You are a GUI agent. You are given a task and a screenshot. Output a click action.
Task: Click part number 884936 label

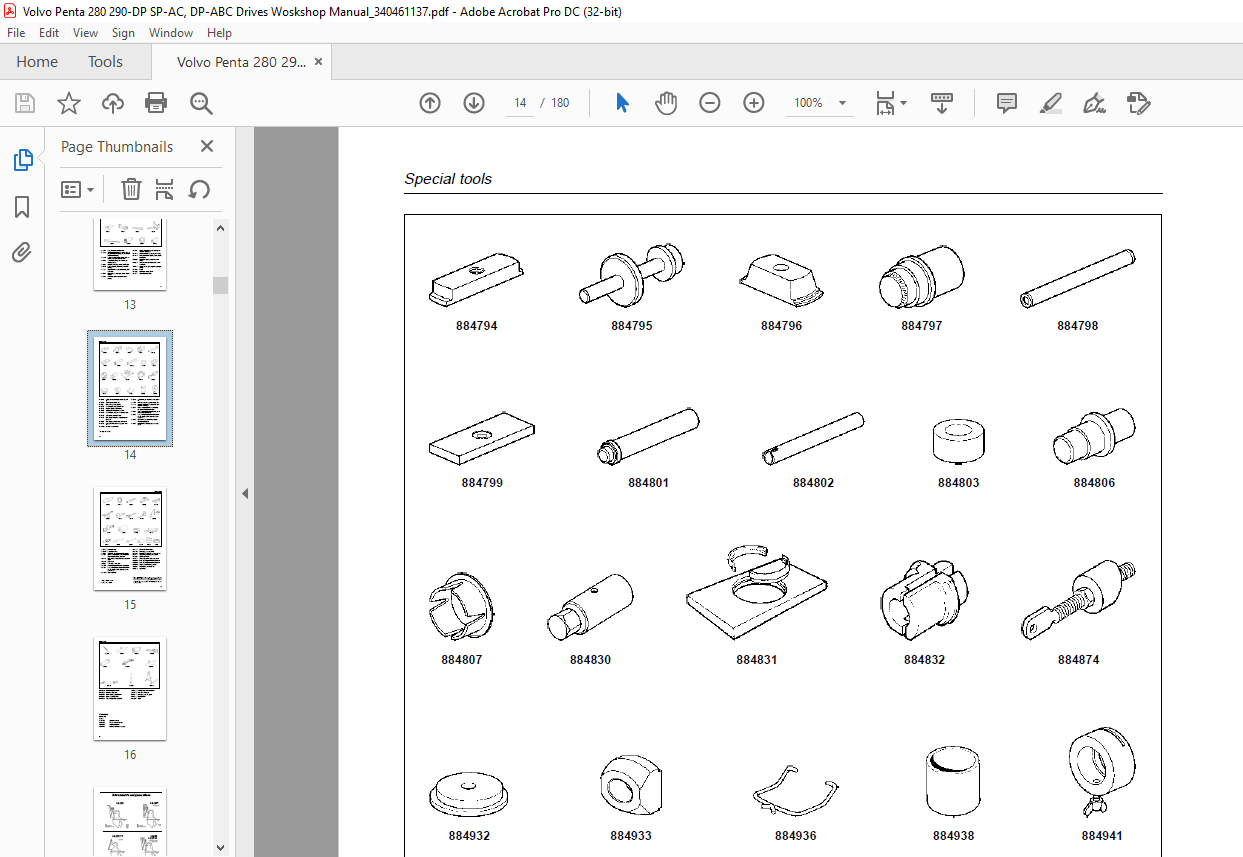pos(795,836)
